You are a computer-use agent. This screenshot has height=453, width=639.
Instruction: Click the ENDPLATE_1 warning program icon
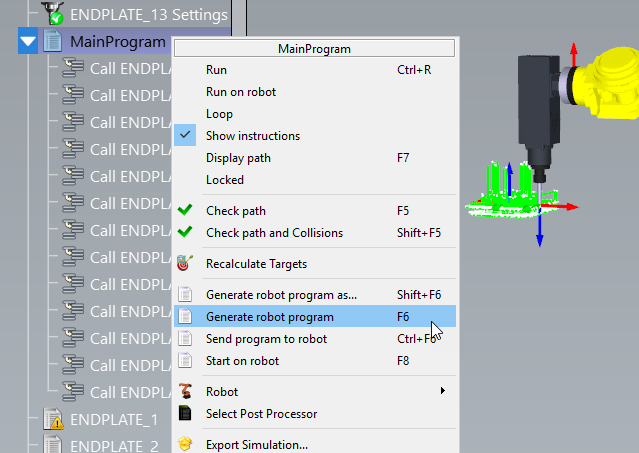tap(52, 419)
